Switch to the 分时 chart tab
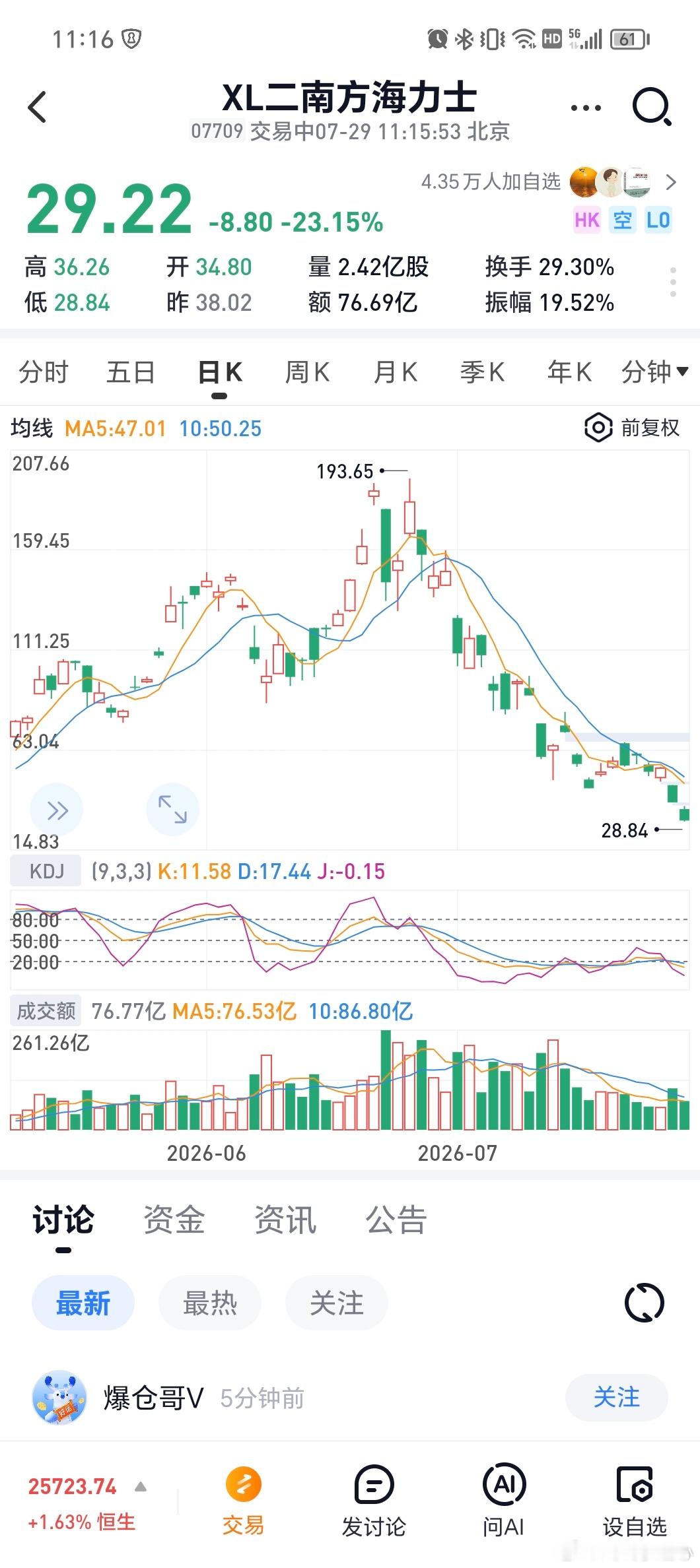This screenshot has height=1568, width=700. [43, 372]
